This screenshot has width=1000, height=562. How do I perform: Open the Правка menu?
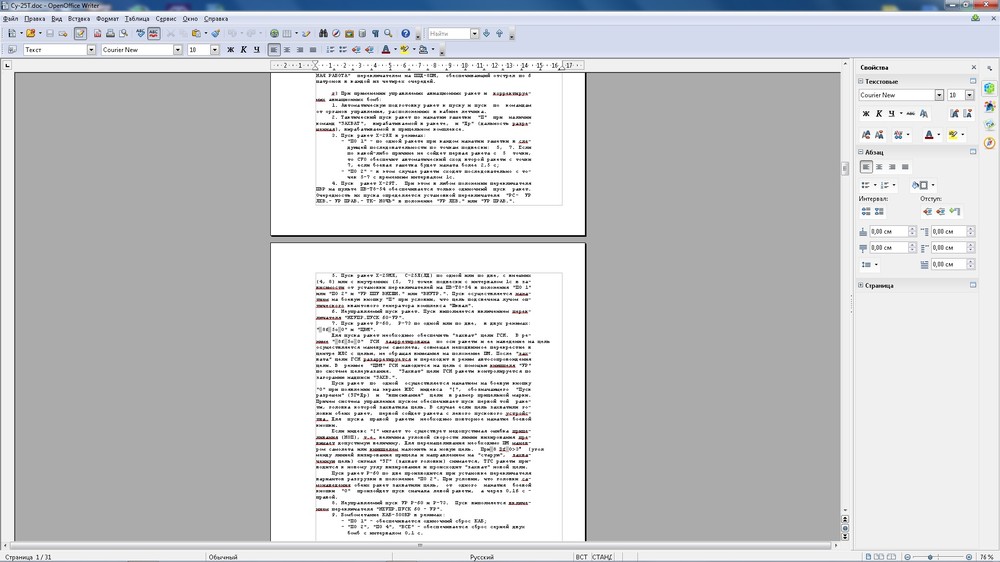click(x=34, y=18)
